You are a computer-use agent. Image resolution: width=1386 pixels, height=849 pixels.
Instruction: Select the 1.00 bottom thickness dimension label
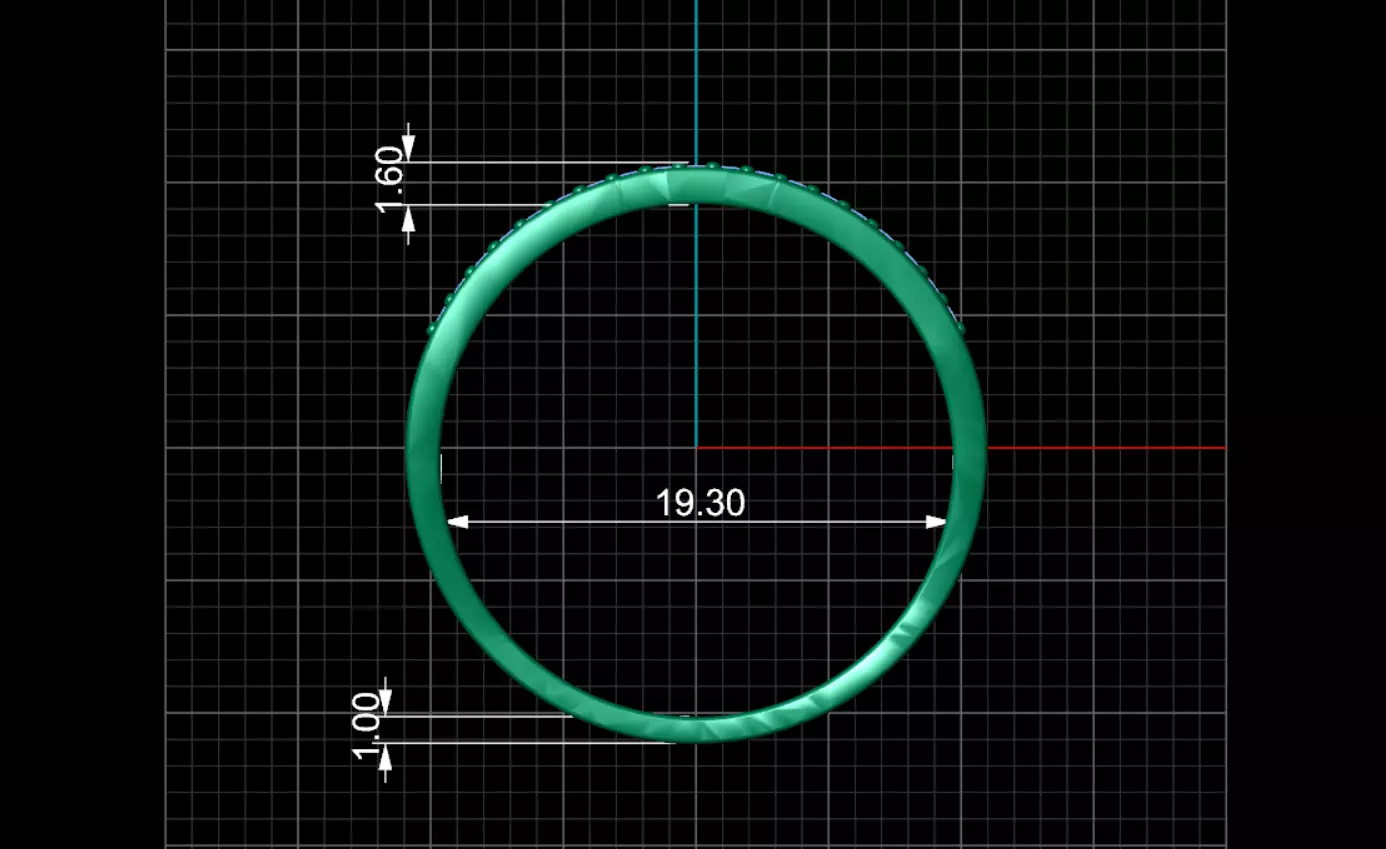[367, 727]
